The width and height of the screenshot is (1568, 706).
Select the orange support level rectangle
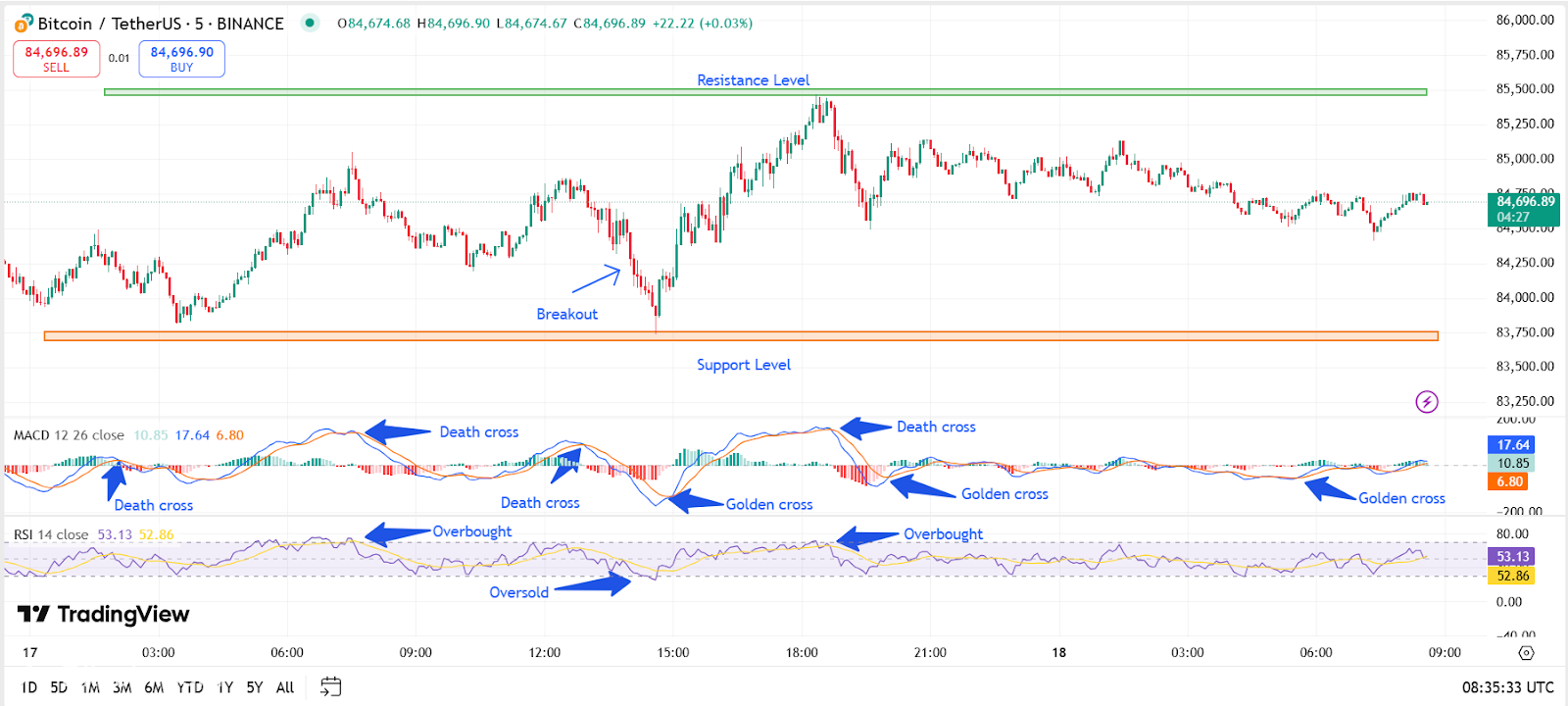coord(741,336)
